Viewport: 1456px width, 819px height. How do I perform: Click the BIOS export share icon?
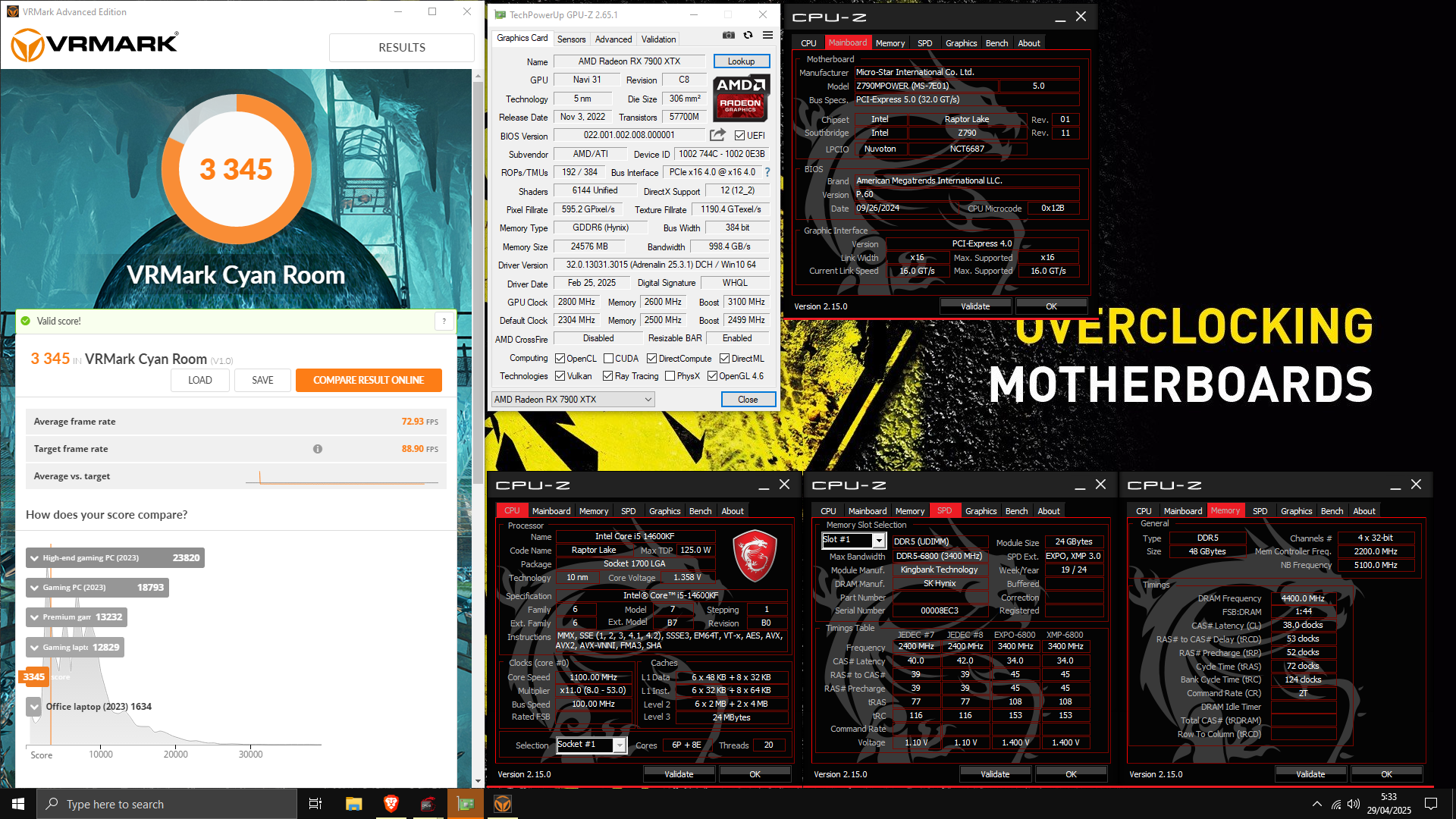717,135
